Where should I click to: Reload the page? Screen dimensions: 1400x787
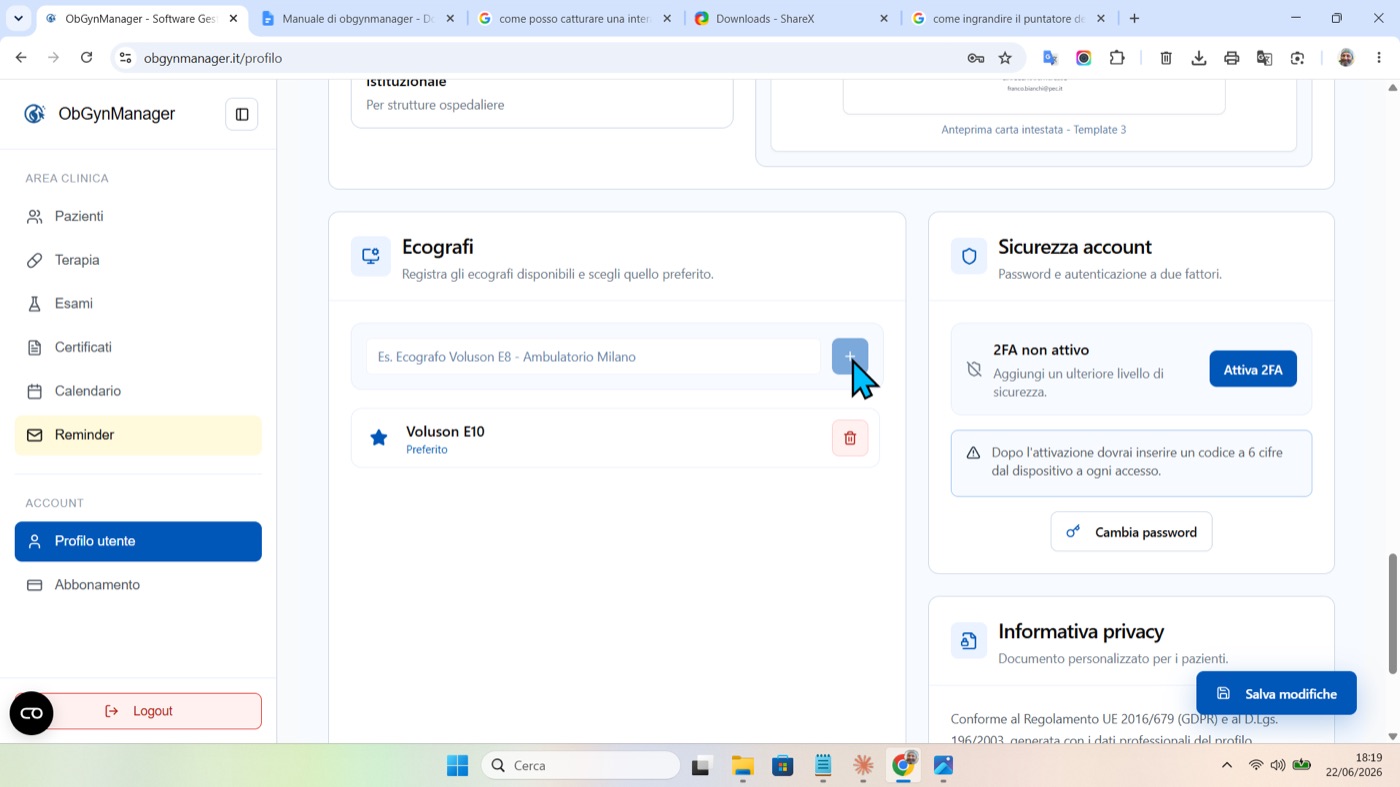[x=87, y=58]
